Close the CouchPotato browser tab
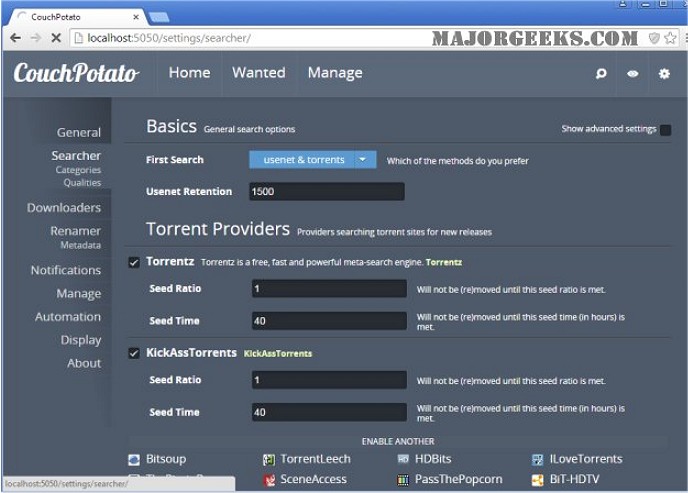The image size is (688, 493). click(136, 17)
